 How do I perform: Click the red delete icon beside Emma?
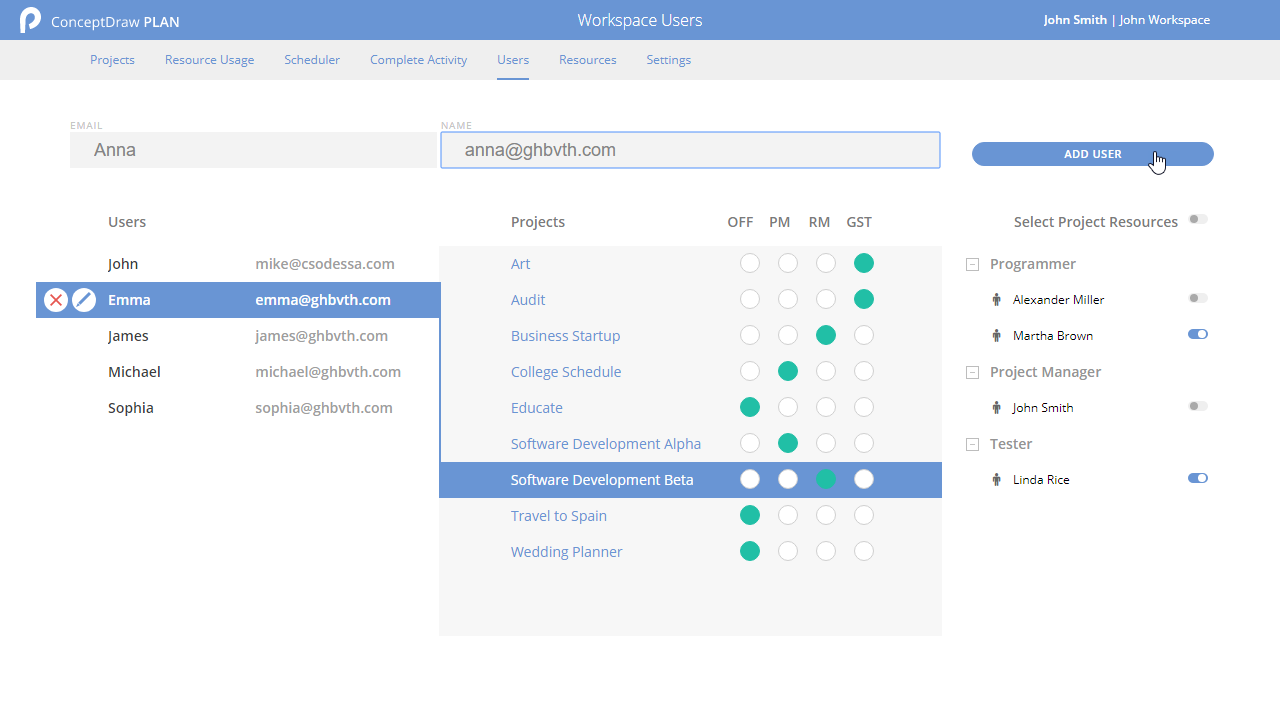56,300
